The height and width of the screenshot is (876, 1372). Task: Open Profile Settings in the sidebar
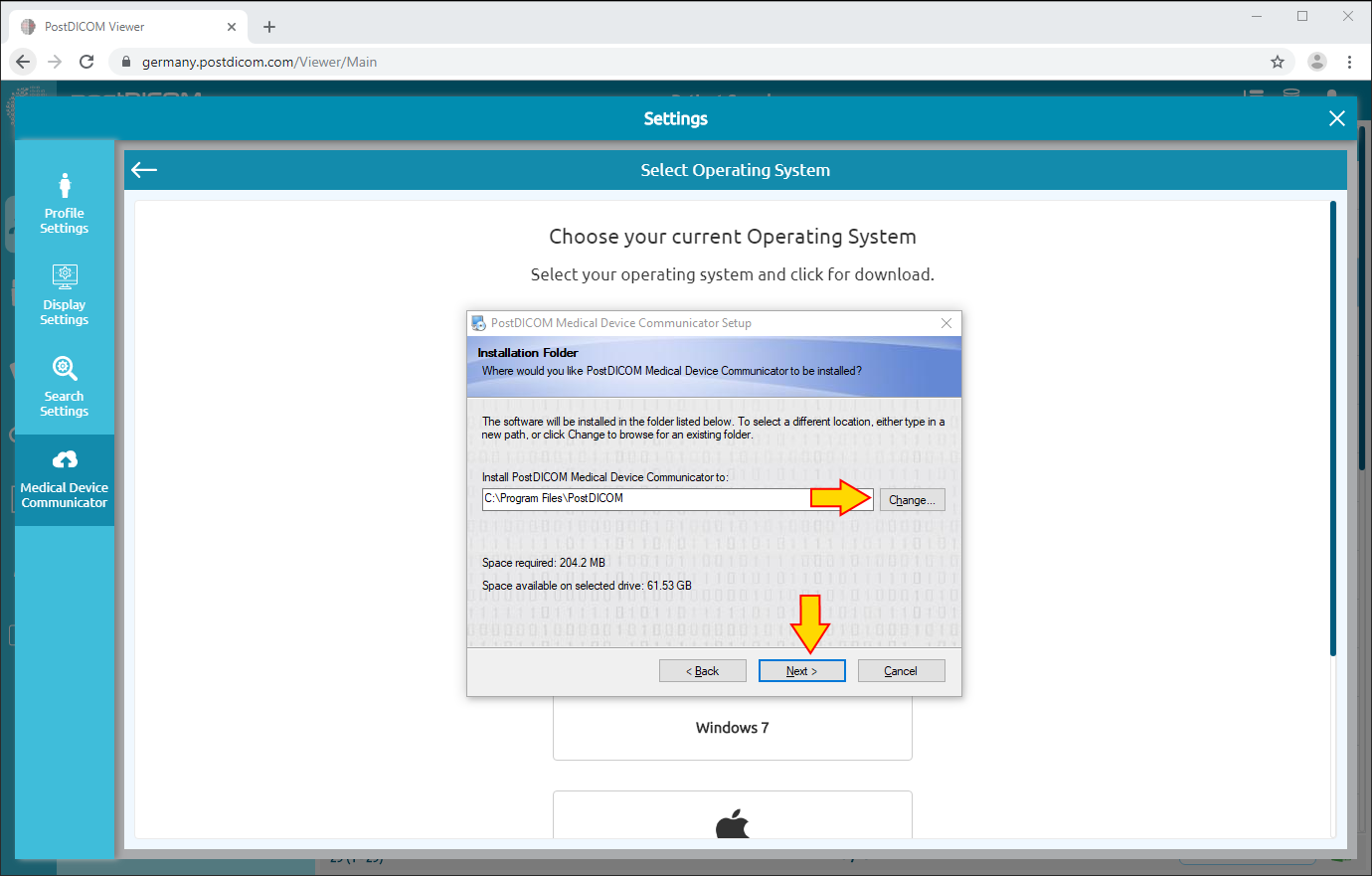pyautogui.click(x=65, y=204)
